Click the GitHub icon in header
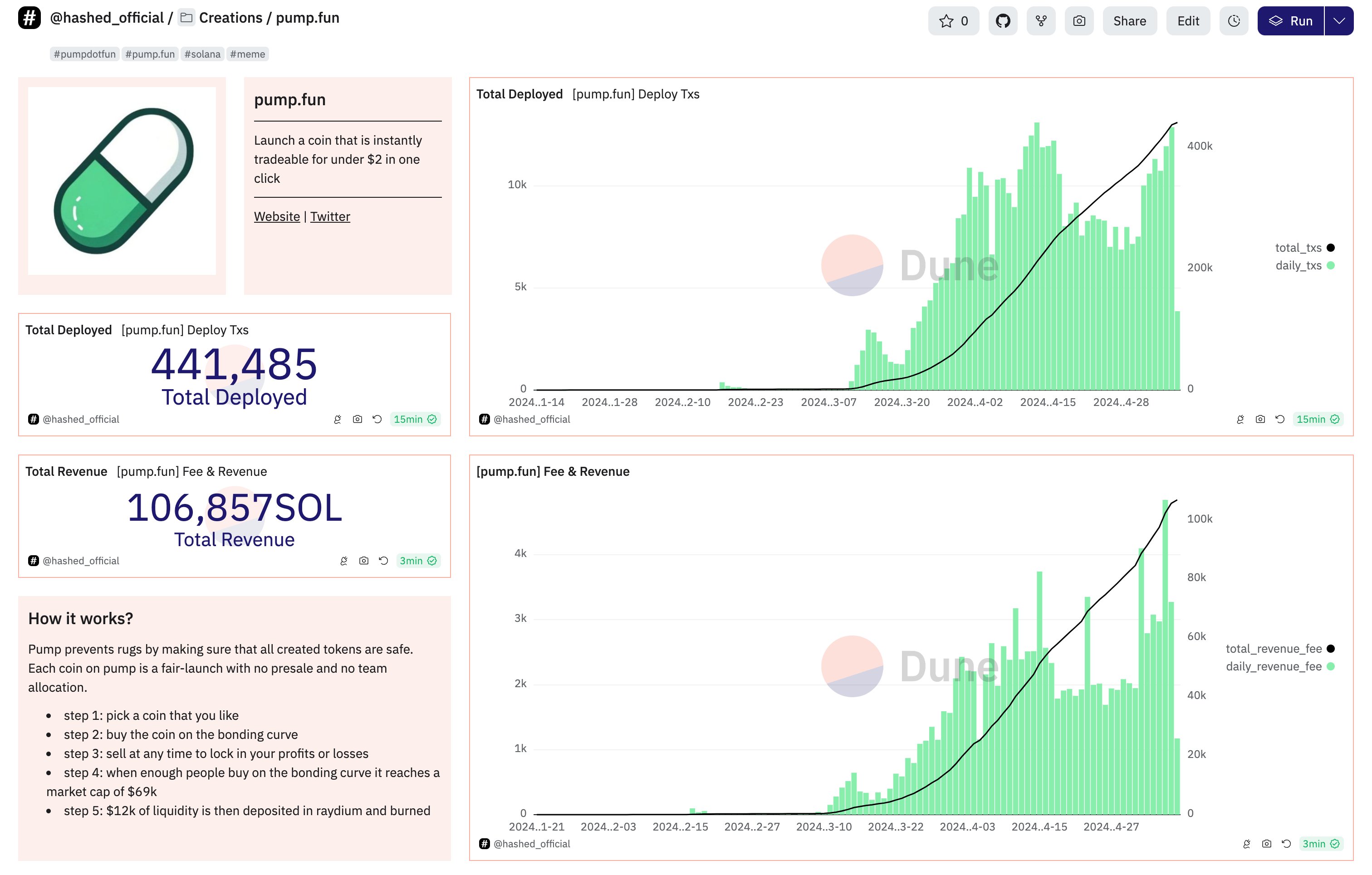 point(1002,21)
